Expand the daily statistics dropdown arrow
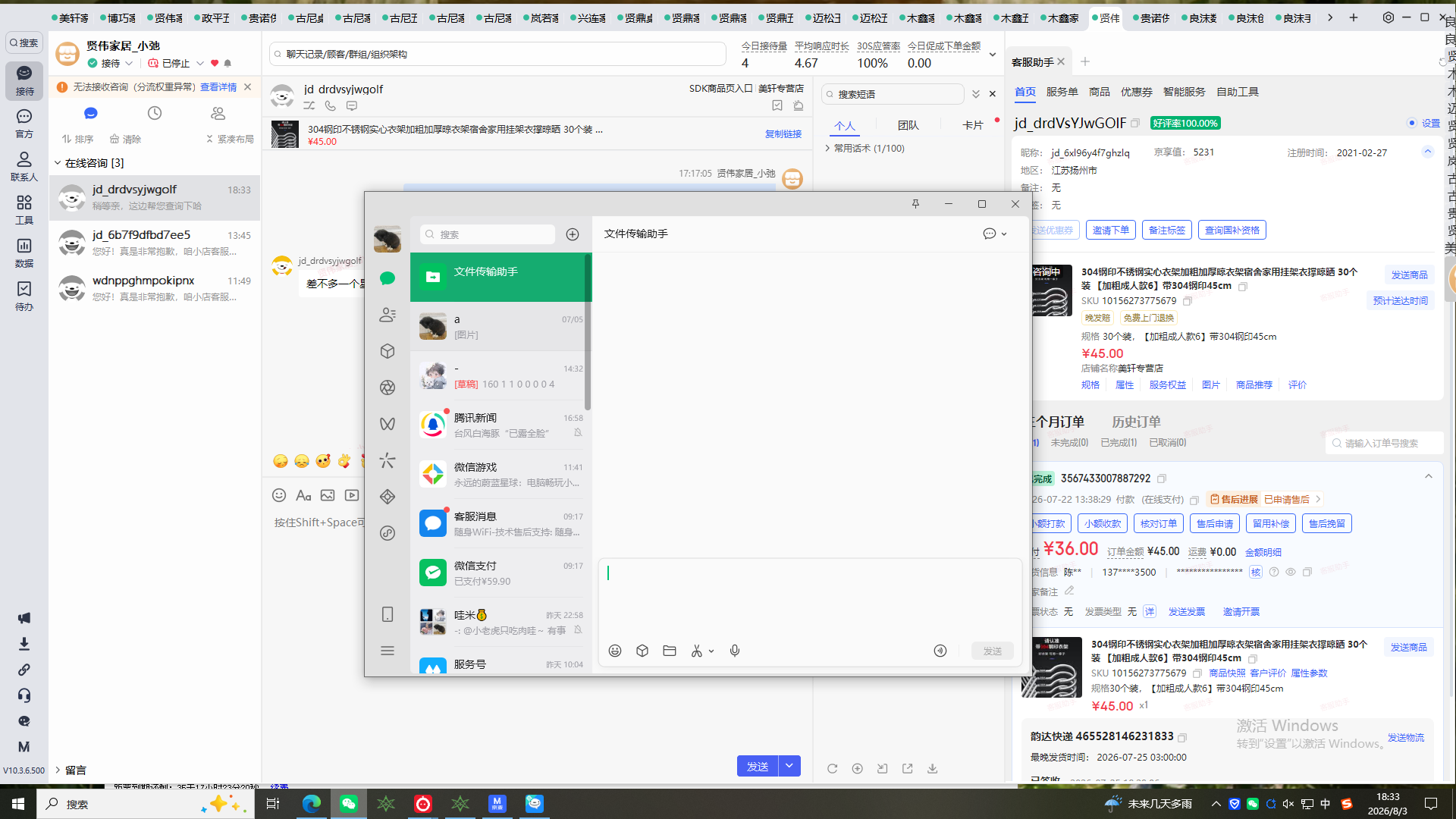 pos(993,55)
